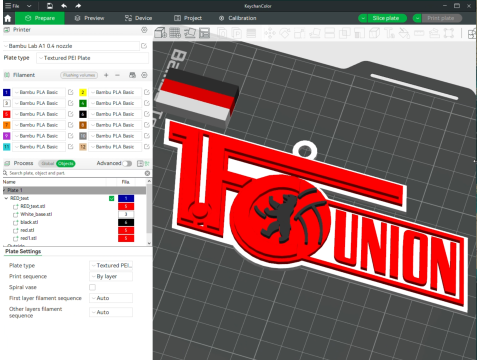Click the plus icon to add filament

(106, 75)
